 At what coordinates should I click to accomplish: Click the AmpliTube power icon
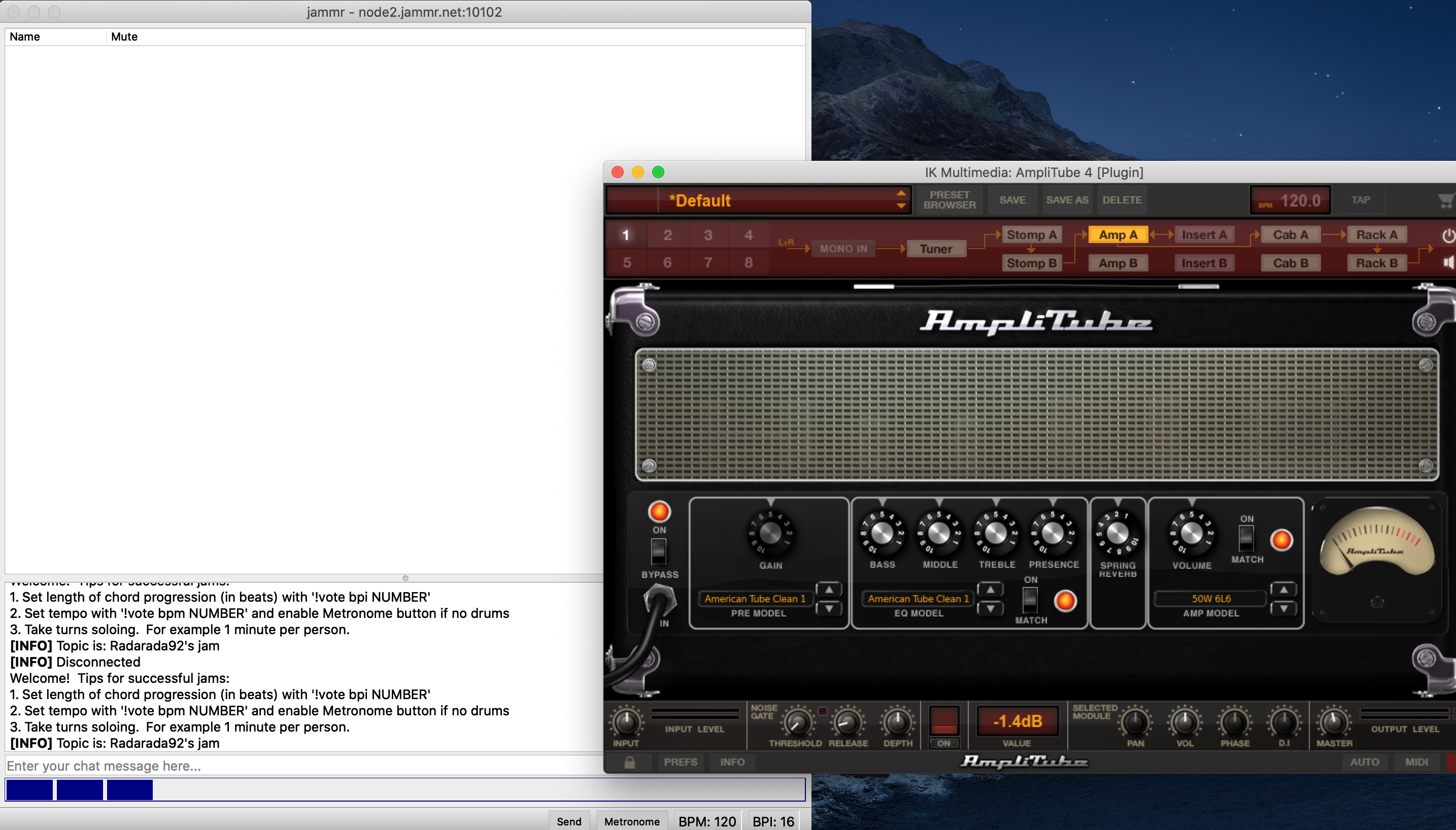coord(1448,235)
